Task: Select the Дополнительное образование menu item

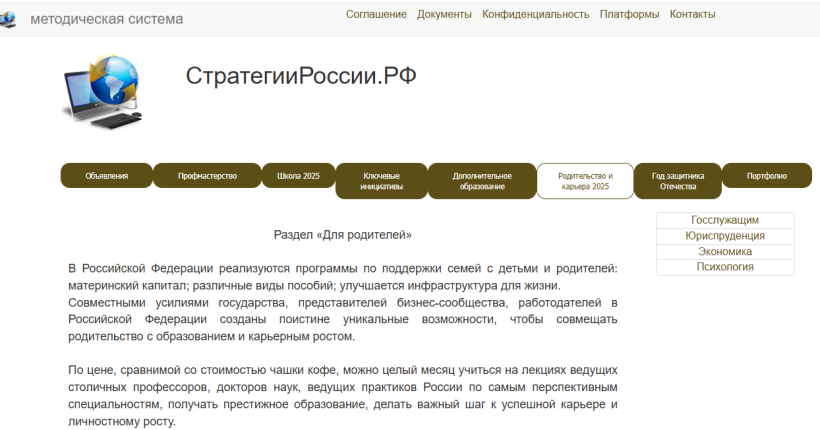Action: coord(482,181)
